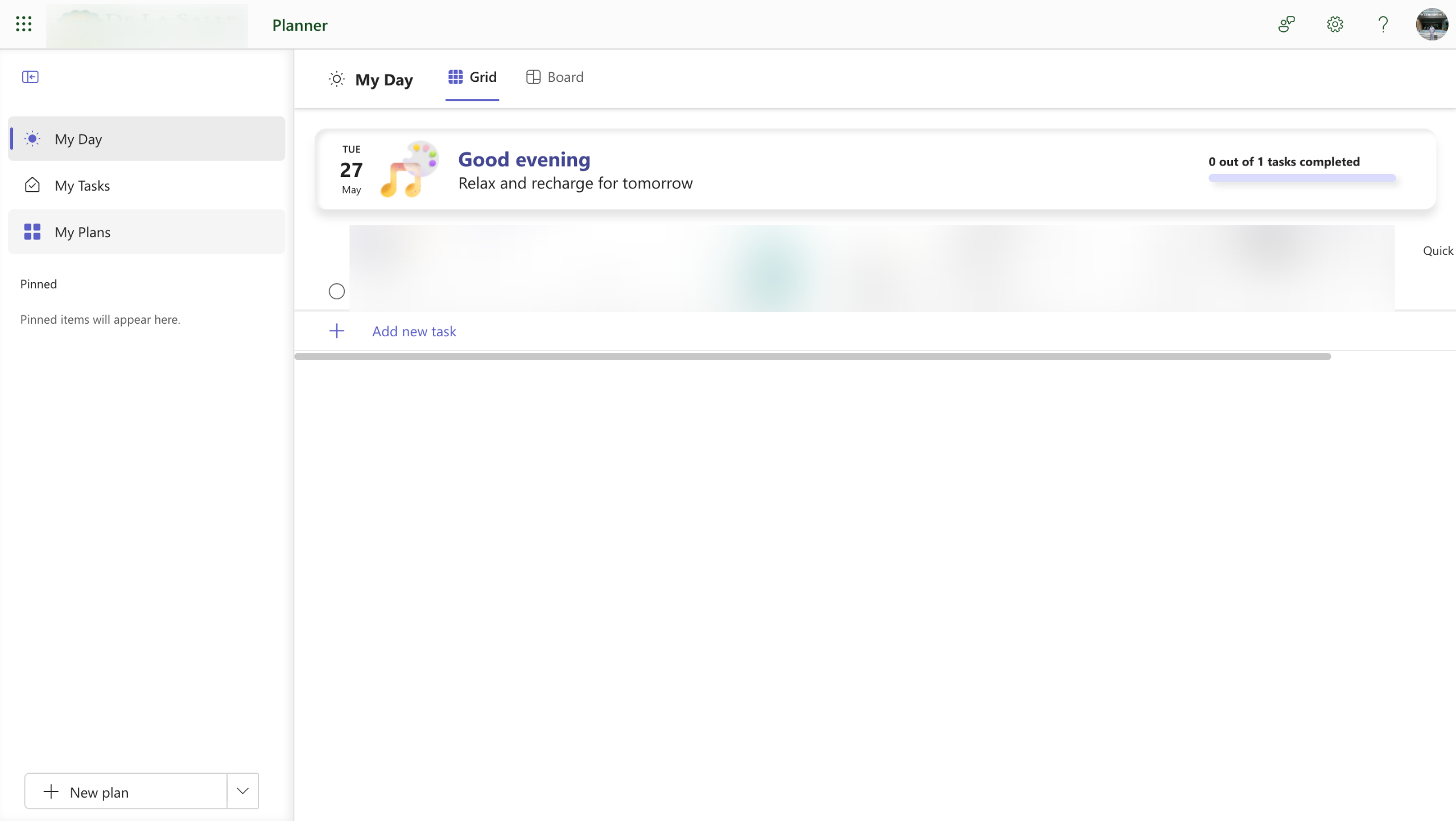Click the Help question mark icon
This screenshot has height=821, width=1456.
[1383, 24]
